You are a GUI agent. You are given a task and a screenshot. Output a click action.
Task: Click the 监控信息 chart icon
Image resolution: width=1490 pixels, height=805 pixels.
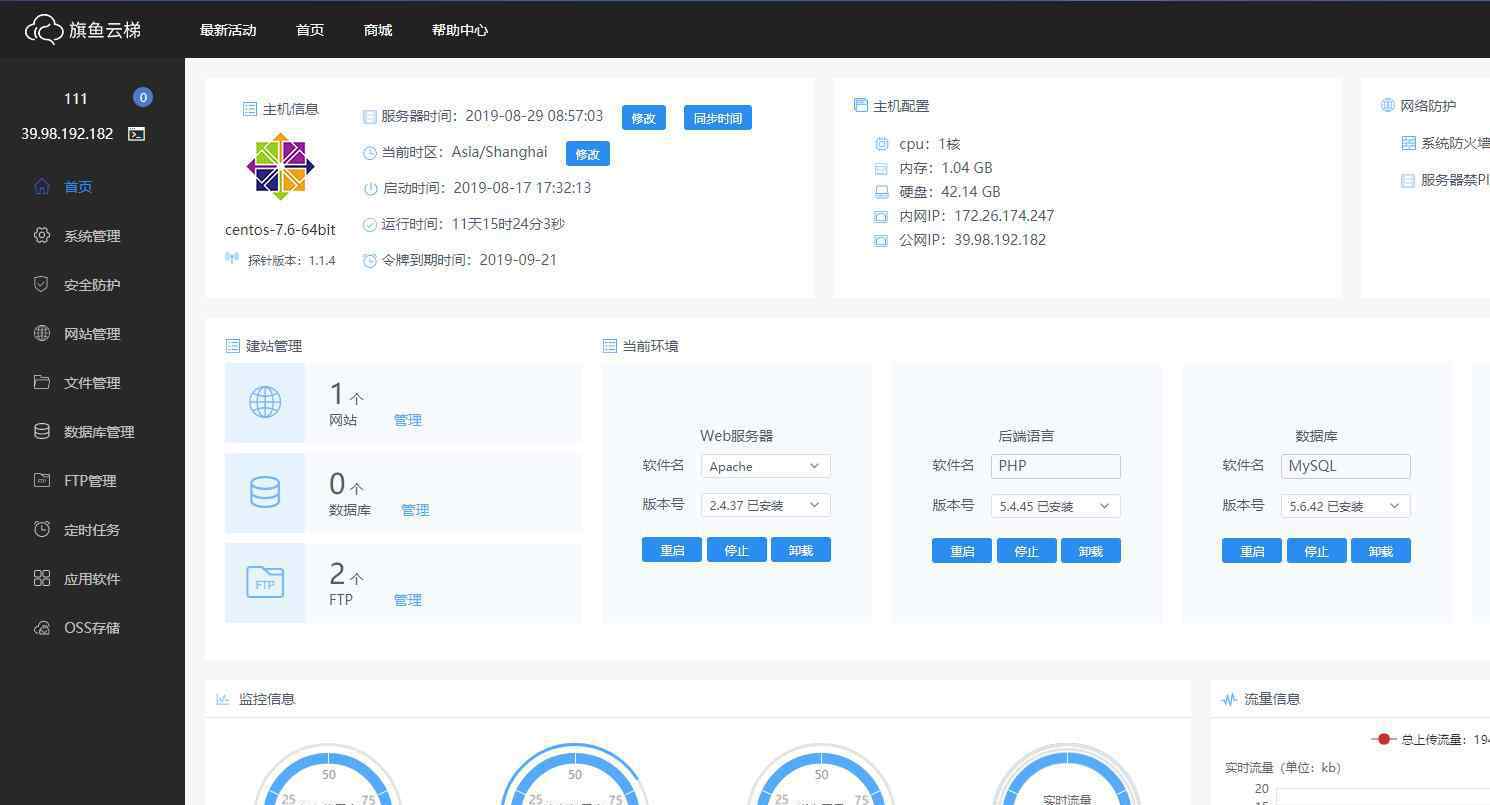click(x=223, y=699)
